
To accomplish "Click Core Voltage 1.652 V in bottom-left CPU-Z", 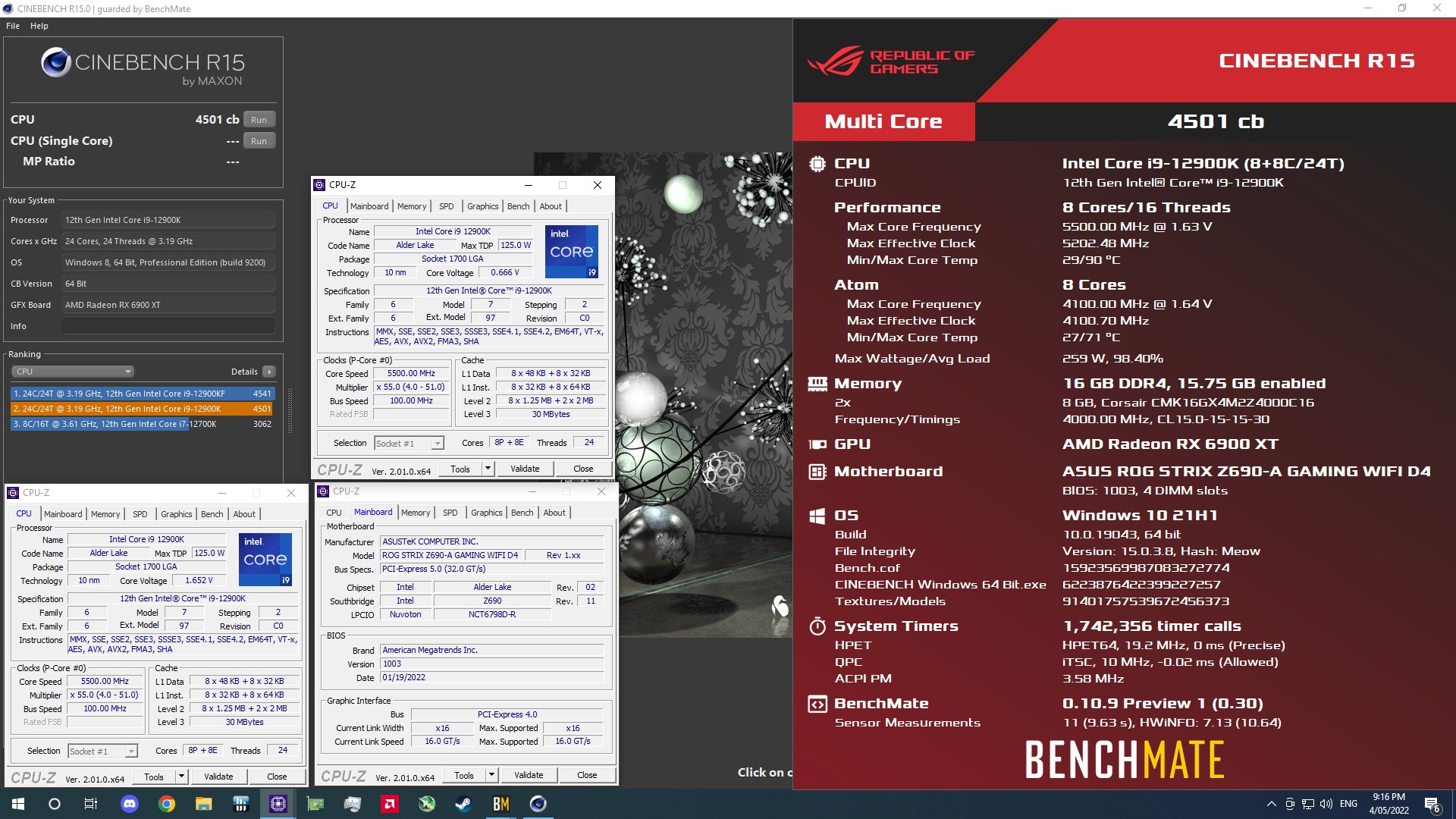I will coord(199,581).
